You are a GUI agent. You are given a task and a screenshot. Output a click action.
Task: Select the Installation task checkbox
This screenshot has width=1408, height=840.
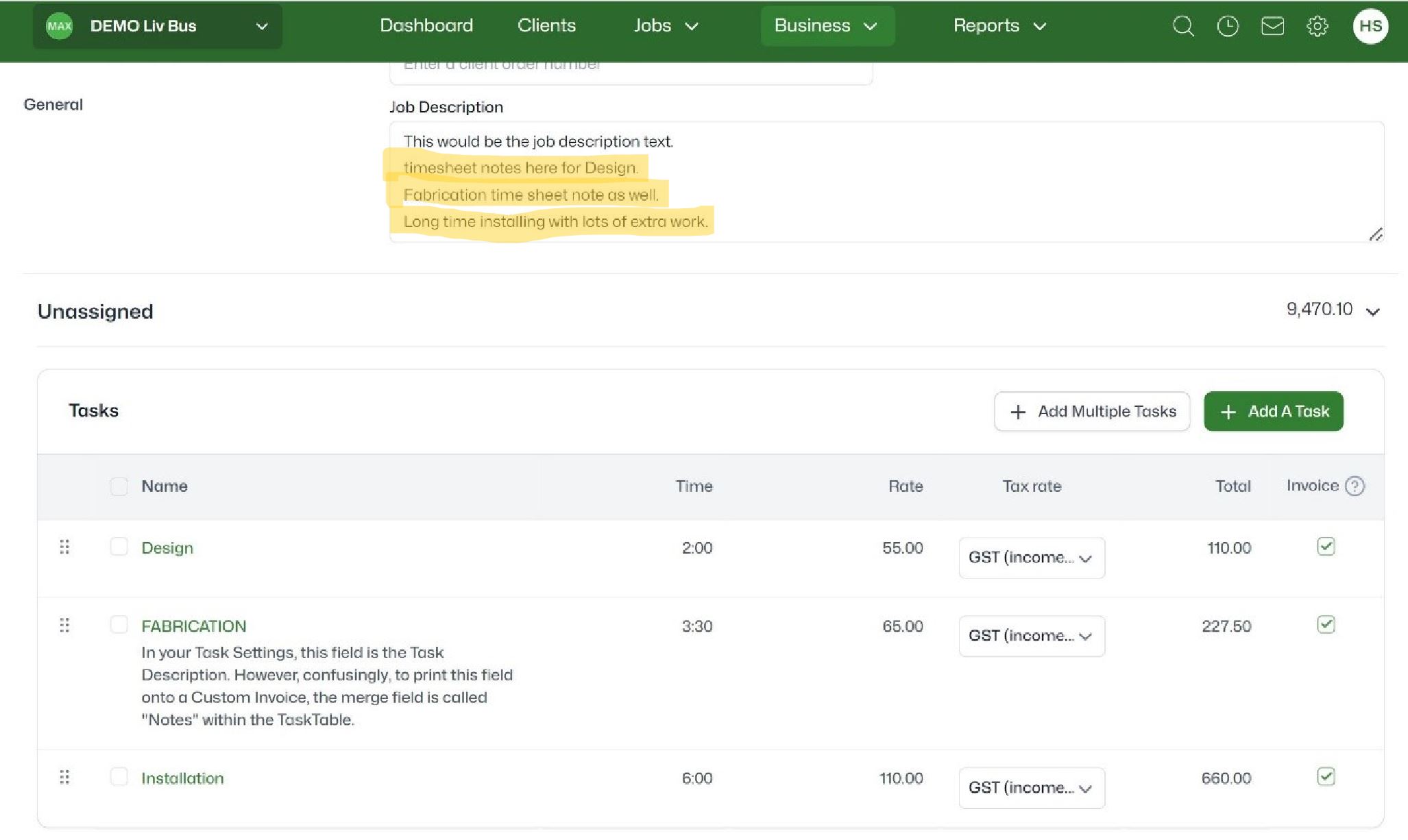coord(119,777)
